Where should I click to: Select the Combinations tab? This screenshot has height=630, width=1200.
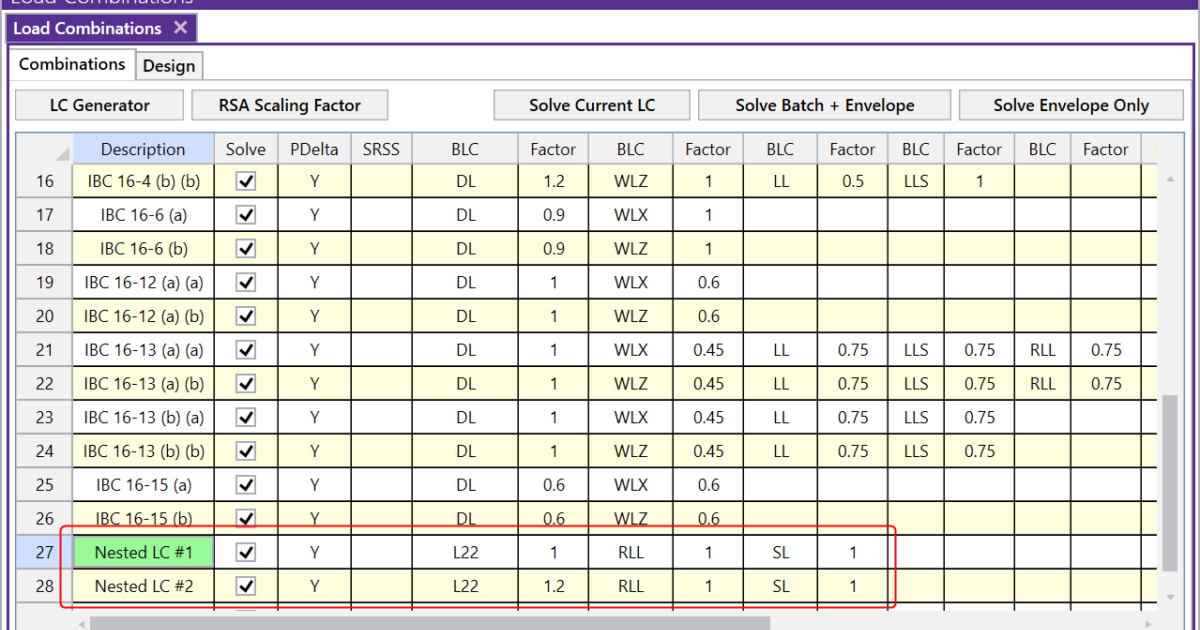tap(71, 64)
